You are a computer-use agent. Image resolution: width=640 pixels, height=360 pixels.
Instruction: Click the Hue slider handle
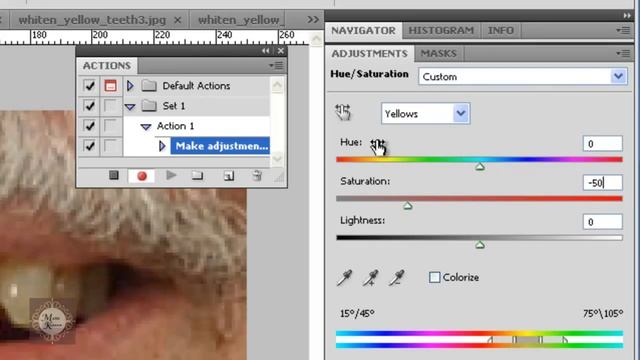click(480, 167)
